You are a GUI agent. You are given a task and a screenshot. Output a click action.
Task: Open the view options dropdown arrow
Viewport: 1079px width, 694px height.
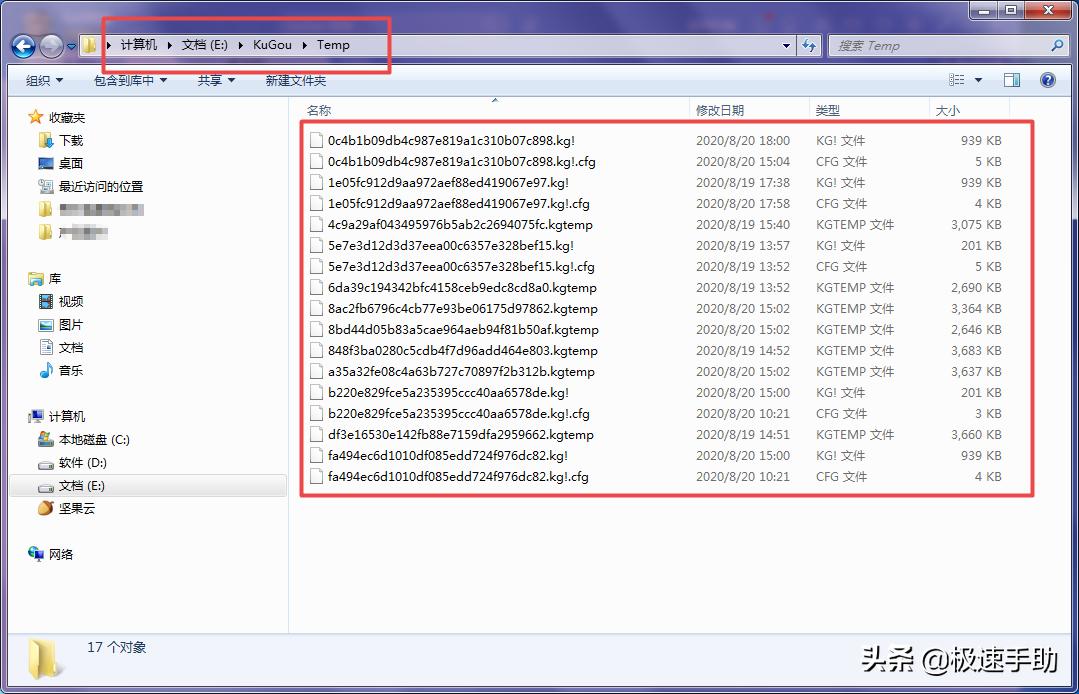pyautogui.click(x=978, y=80)
